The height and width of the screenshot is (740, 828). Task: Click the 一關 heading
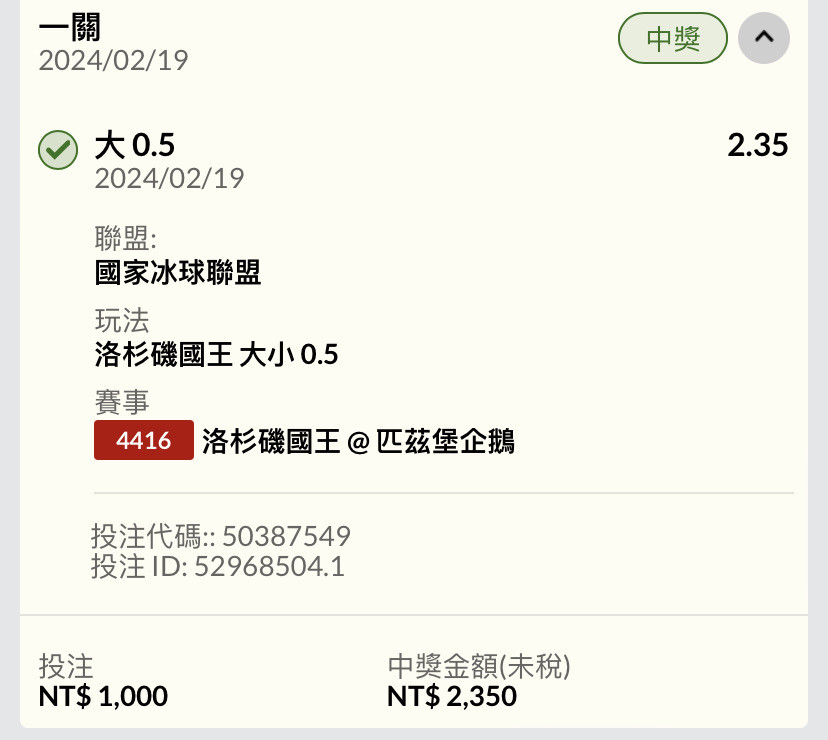(70, 27)
